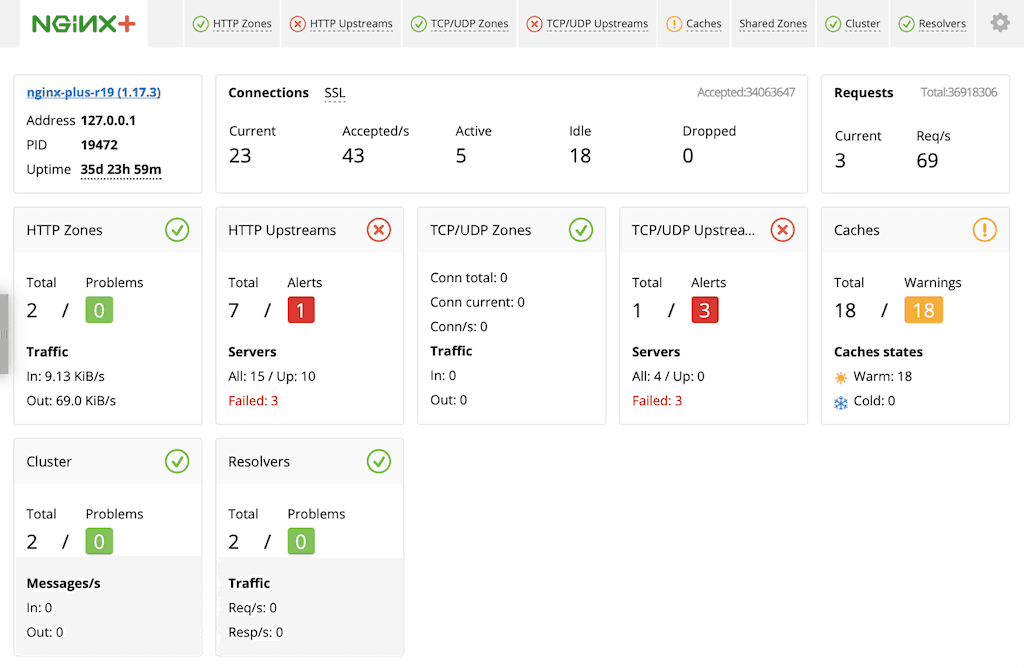Click the green status icon in the Cluster panel
This screenshot has height=668, width=1024.
177,461
